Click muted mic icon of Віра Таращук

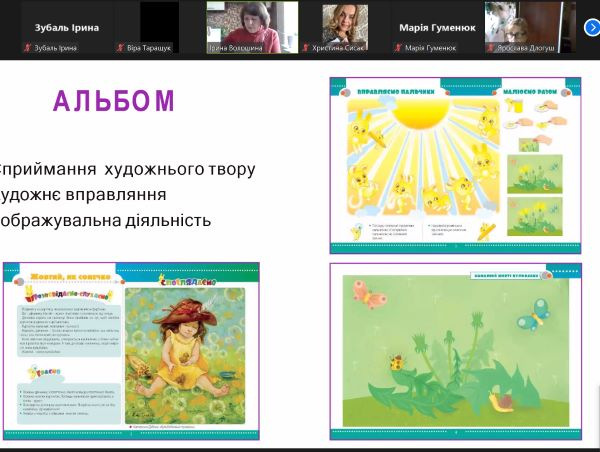click(x=121, y=48)
